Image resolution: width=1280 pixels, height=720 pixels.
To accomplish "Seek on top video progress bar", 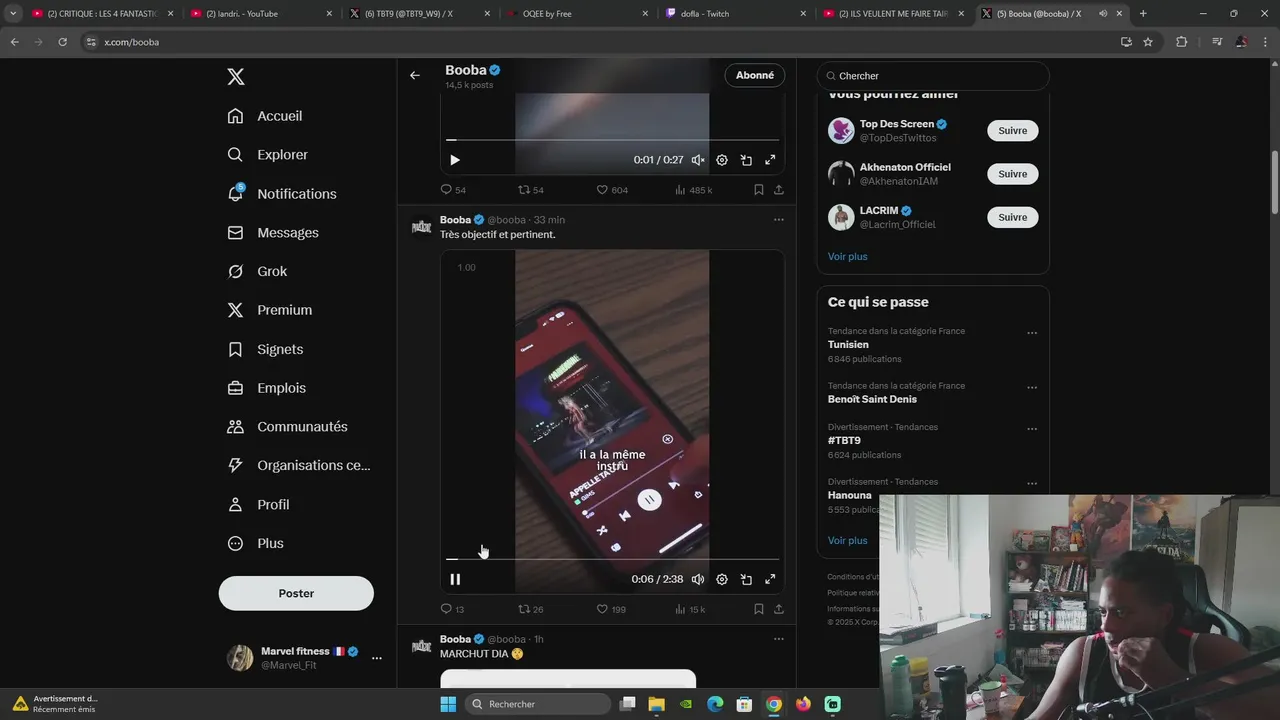I will 612,140.
